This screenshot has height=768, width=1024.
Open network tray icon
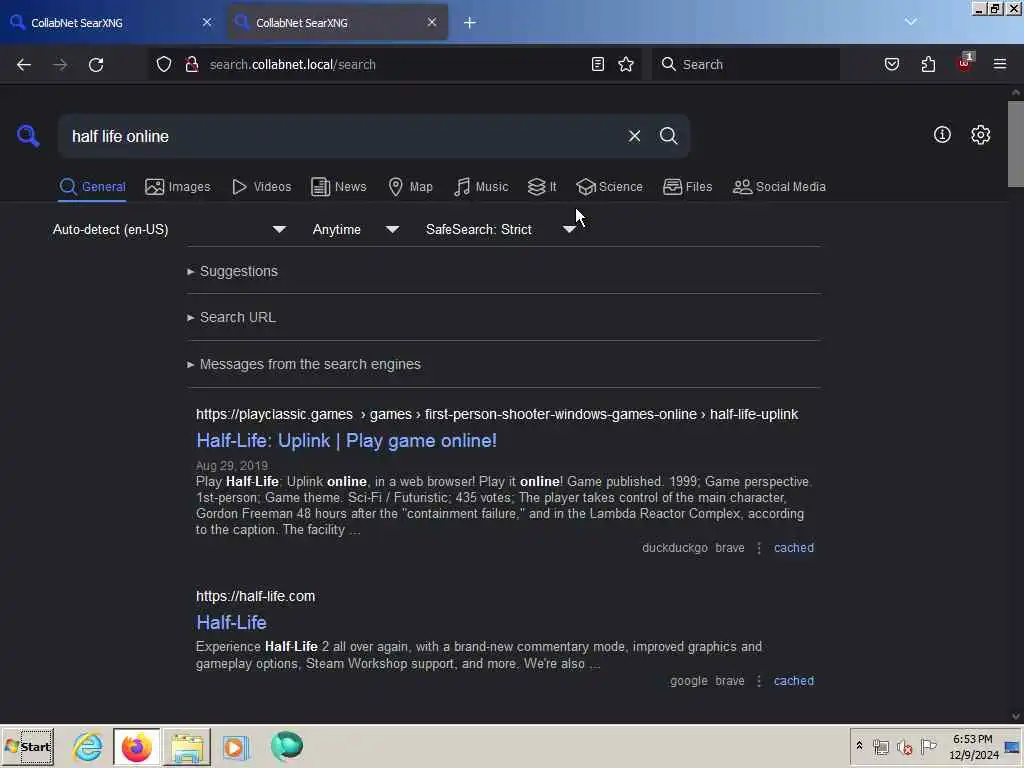880,747
